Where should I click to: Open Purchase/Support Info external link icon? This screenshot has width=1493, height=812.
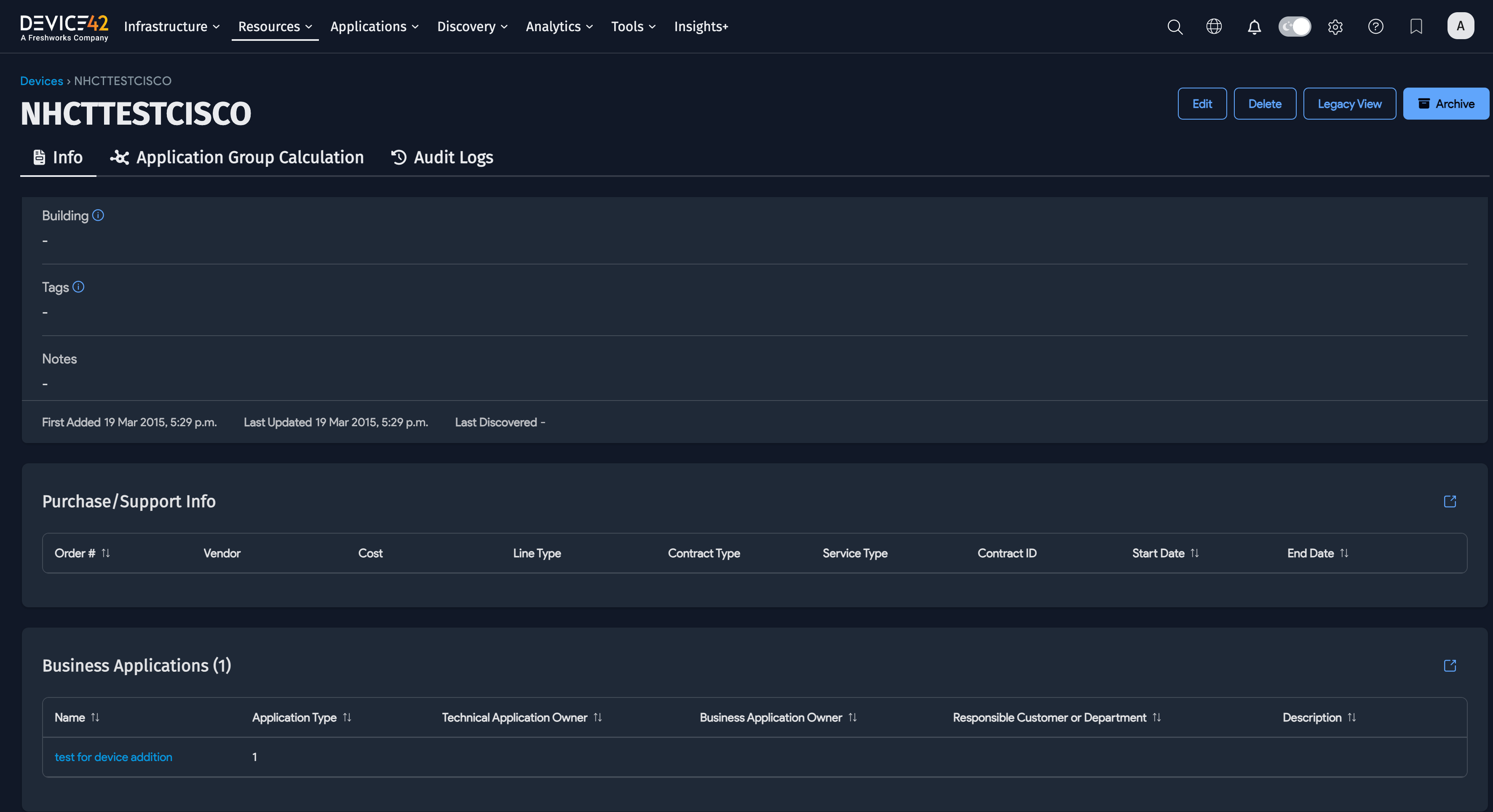[1450, 501]
